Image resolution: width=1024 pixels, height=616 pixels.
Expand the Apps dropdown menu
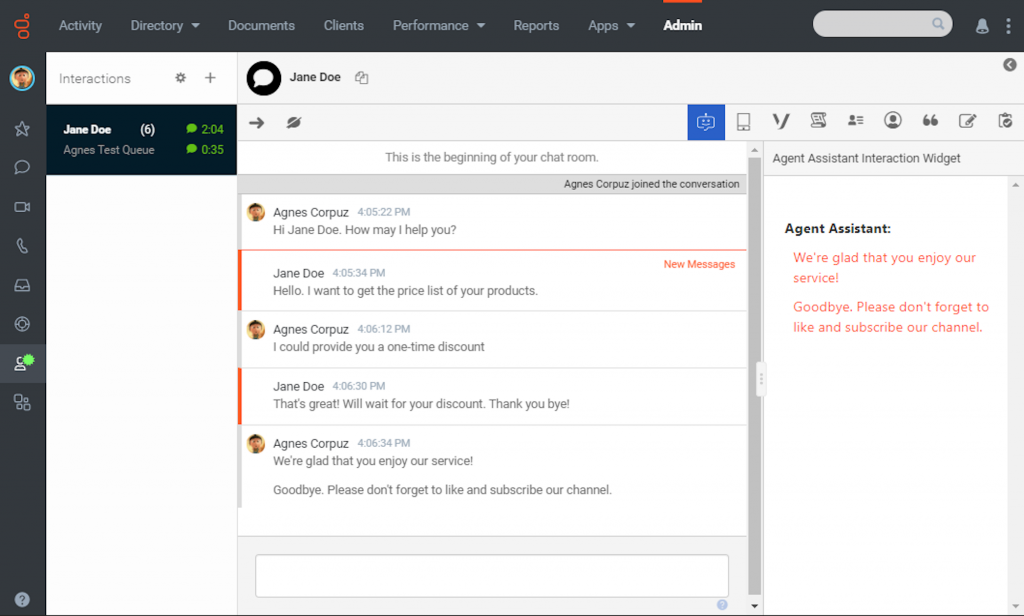[611, 25]
